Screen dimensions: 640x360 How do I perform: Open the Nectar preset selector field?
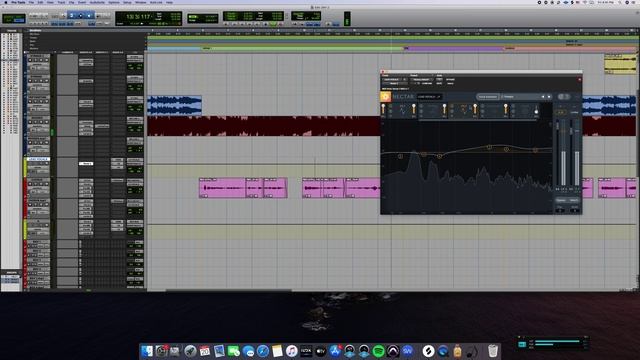click(x=520, y=97)
